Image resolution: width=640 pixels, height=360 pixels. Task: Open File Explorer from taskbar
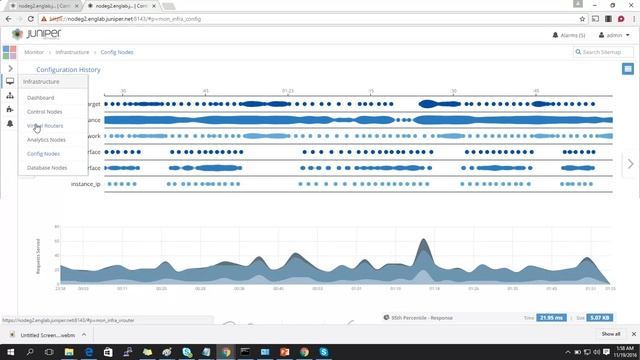[x=69, y=352]
